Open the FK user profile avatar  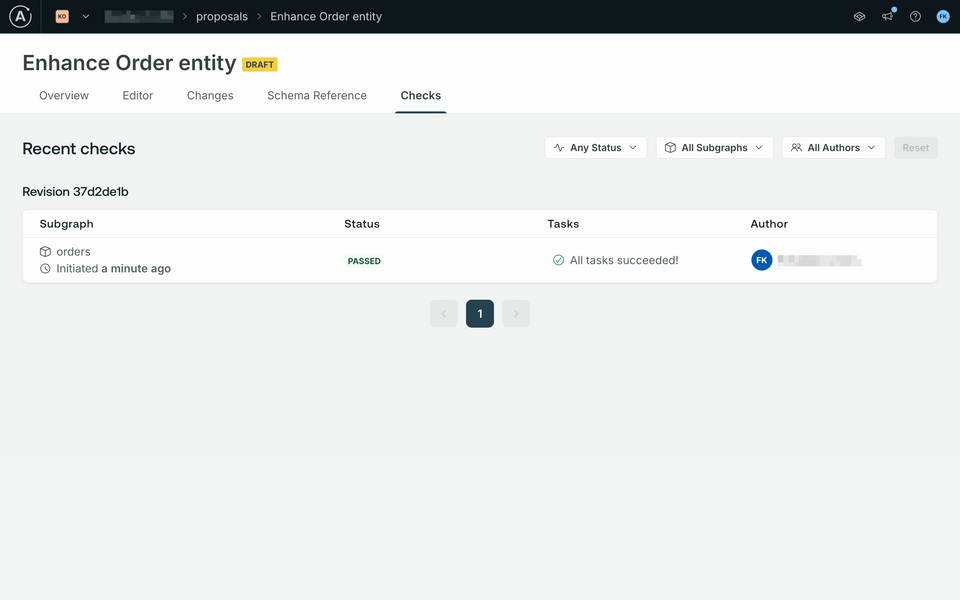tap(943, 17)
